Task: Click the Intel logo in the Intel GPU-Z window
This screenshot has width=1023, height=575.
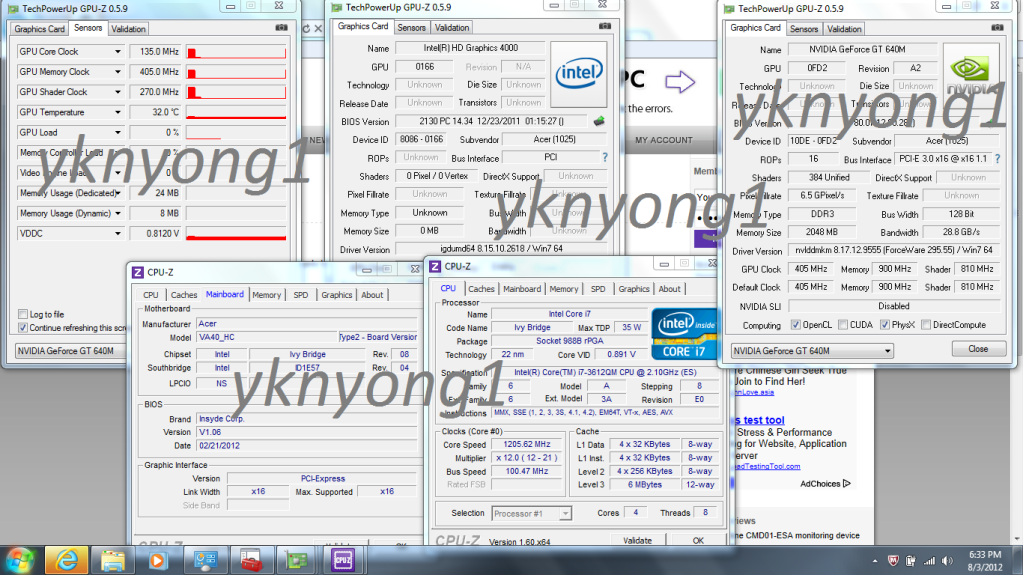Action: tap(579, 74)
